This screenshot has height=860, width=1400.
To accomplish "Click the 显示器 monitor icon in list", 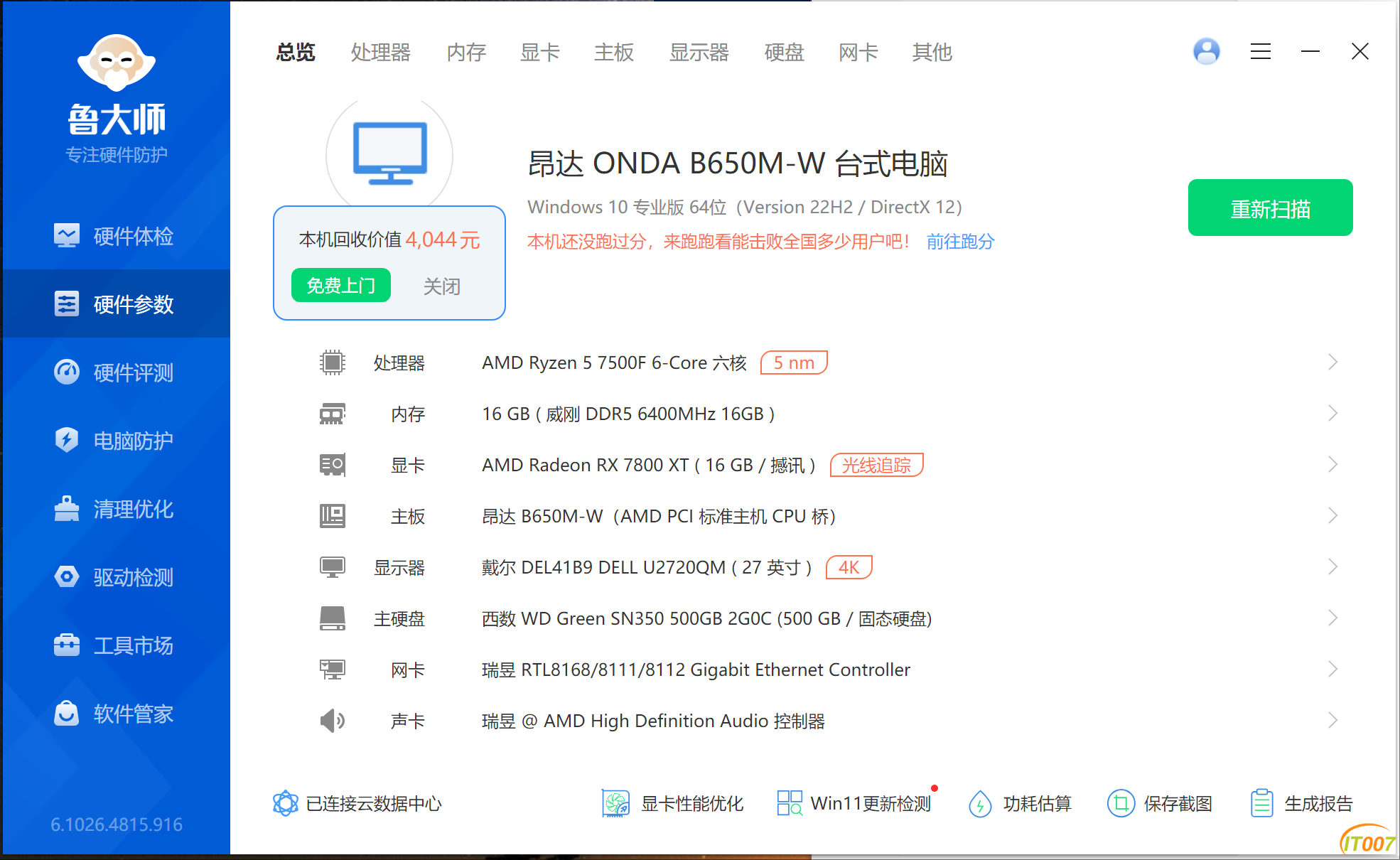I will [332, 567].
